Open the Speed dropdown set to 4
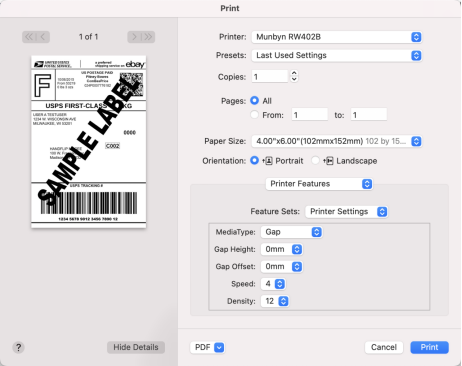462x366 pixels. [x=273, y=284]
